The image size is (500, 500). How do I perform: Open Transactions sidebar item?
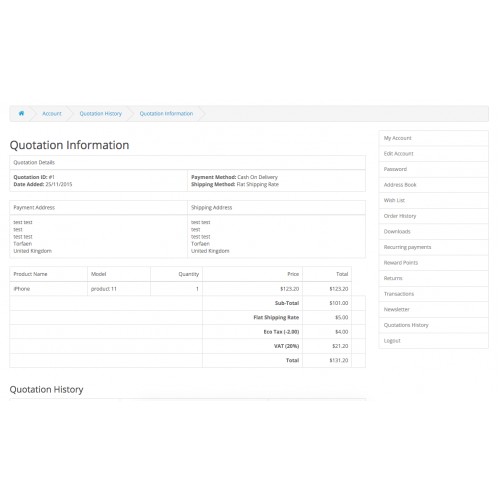click(x=434, y=294)
